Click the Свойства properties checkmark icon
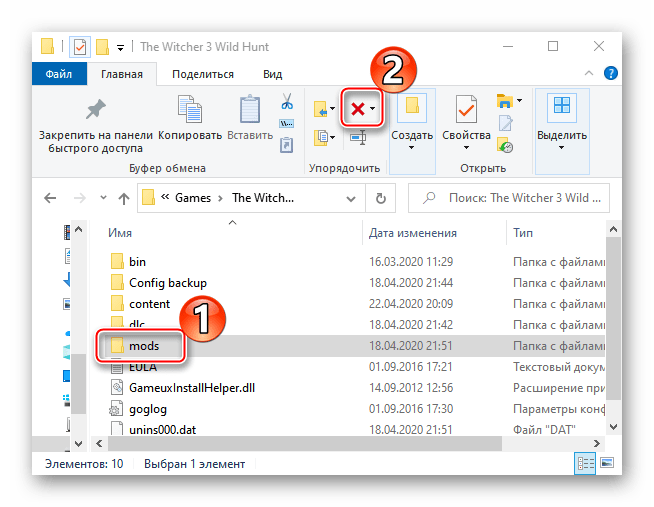Viewport: 654px width, 507px height. click(x=466, y=109)
